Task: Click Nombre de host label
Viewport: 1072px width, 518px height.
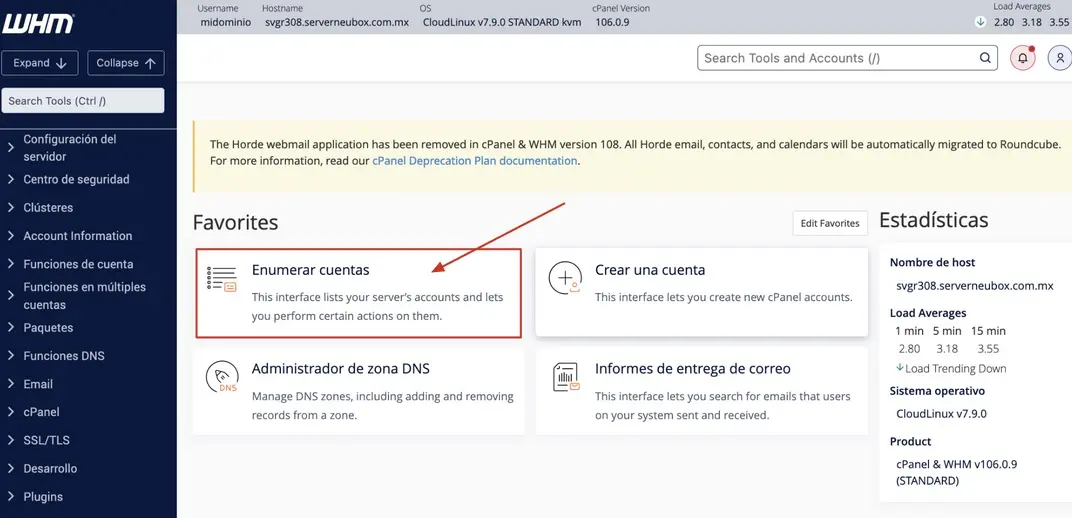Action: point(933,262)
